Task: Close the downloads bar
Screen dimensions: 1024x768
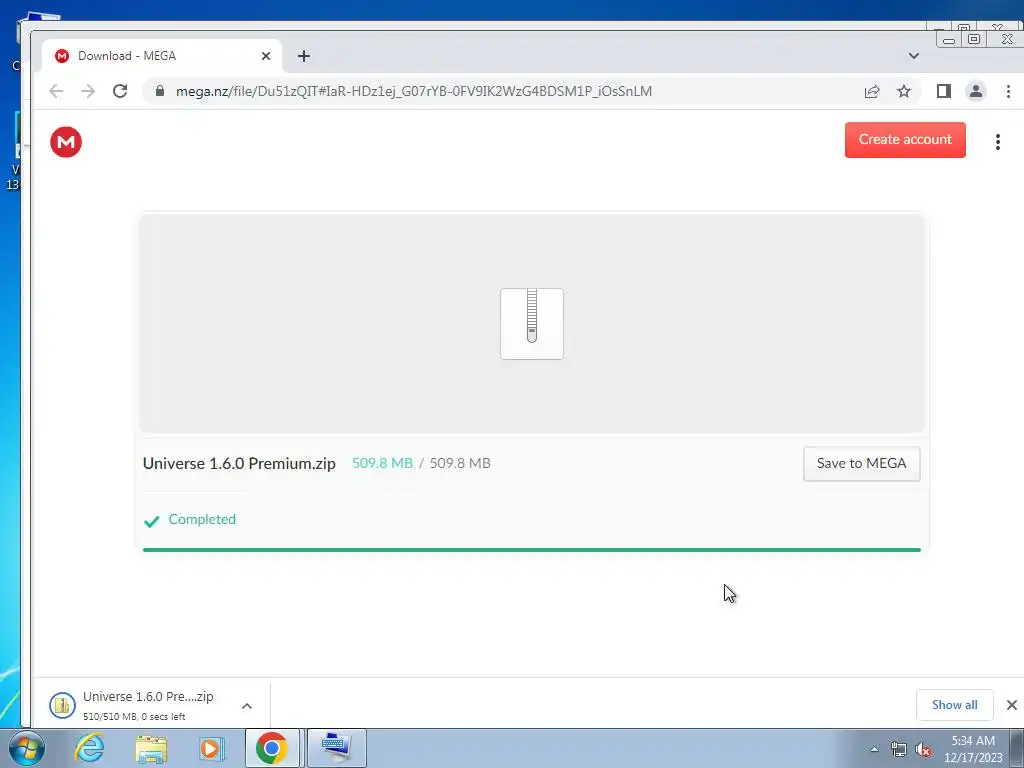Action: (1012, 705)
